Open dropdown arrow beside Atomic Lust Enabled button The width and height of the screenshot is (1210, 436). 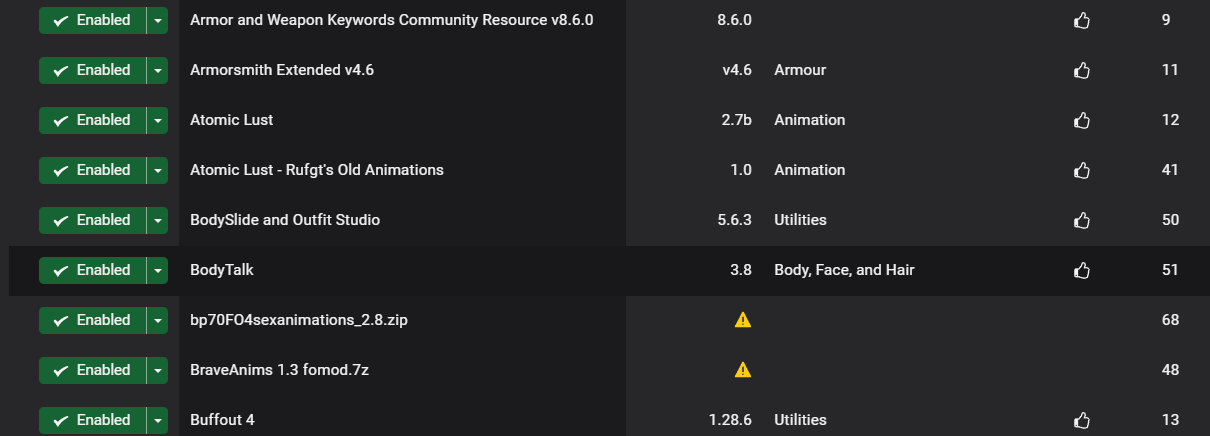(158, 120)
